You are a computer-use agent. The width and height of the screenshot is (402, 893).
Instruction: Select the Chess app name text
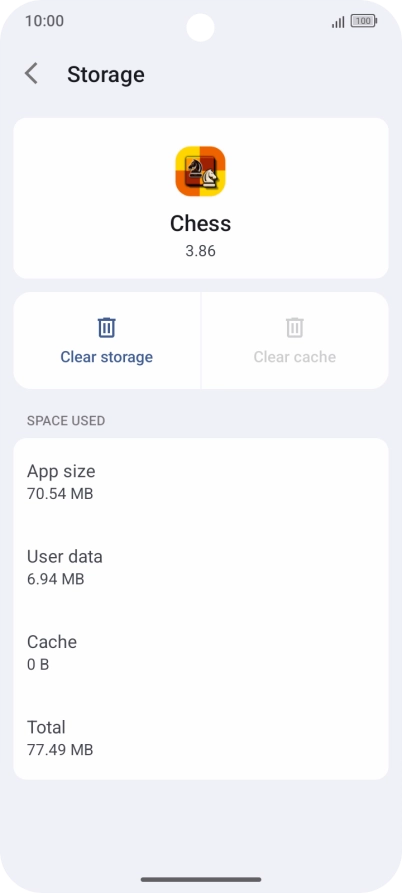coord(200,223)
